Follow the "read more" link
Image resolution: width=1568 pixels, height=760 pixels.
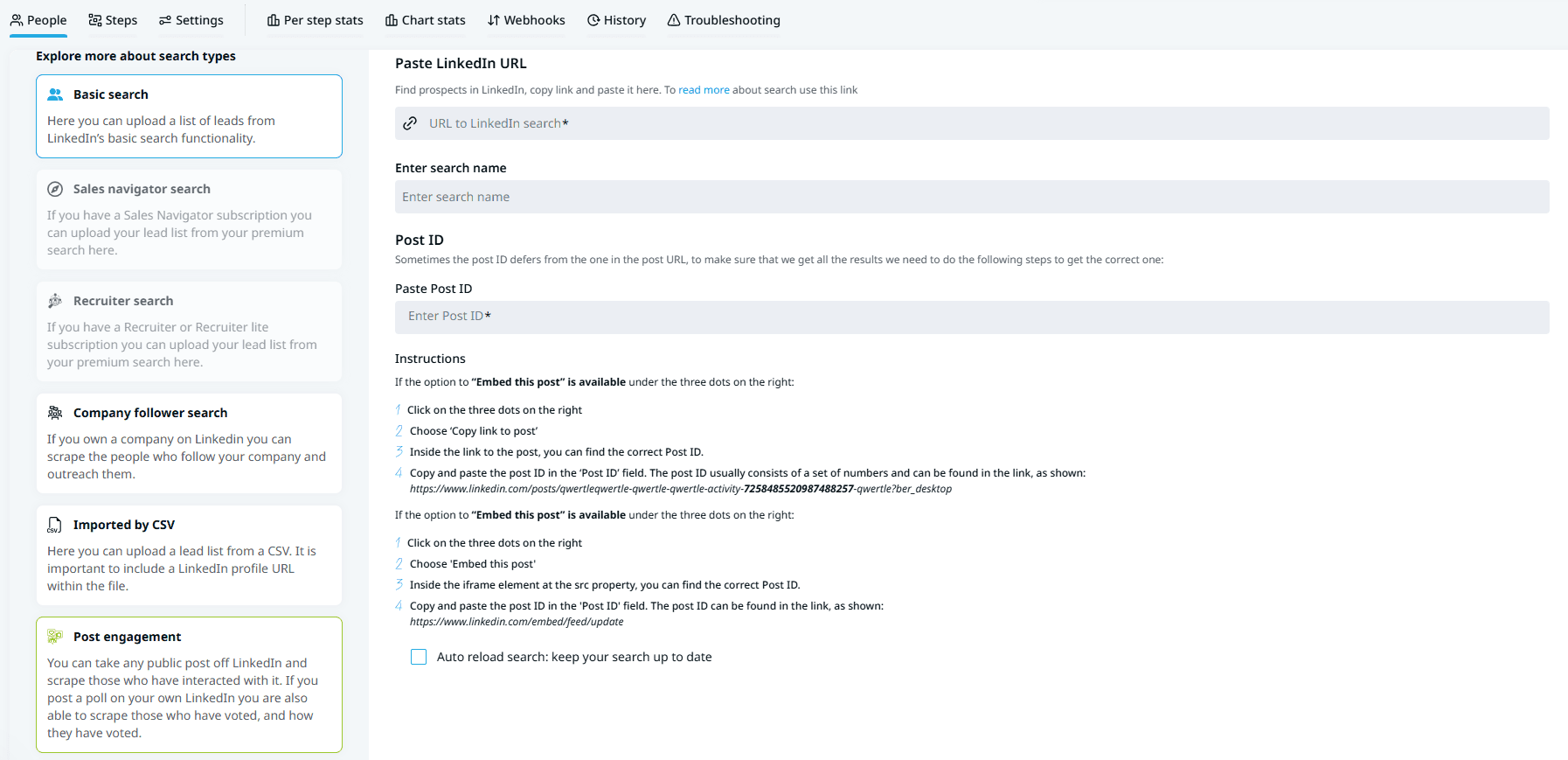[x=704, y=90]
